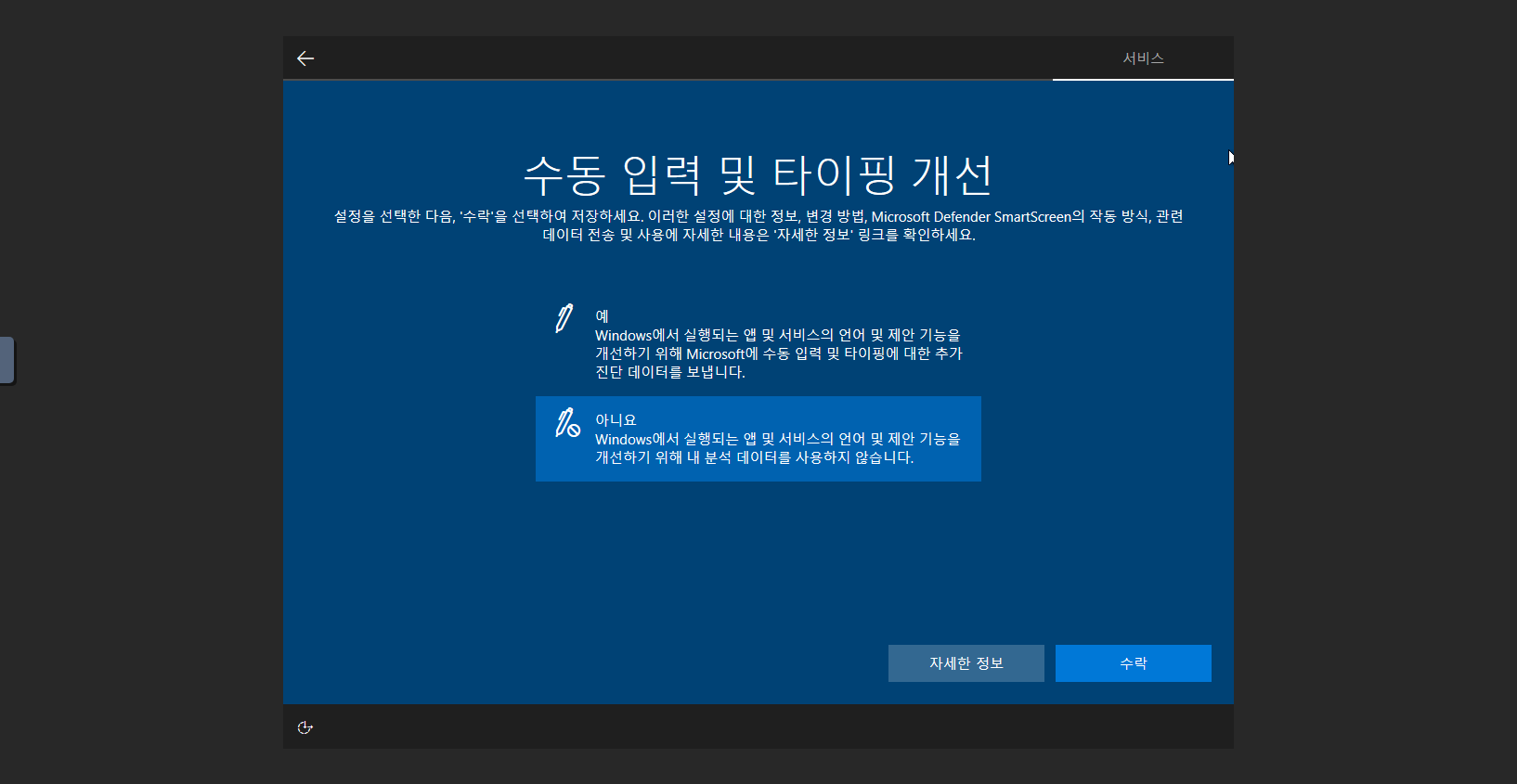This screenshot has height=784, width=1517.
Task: Select the 아니요 option label
Action: pyautogui.click(x=616, y=420)
